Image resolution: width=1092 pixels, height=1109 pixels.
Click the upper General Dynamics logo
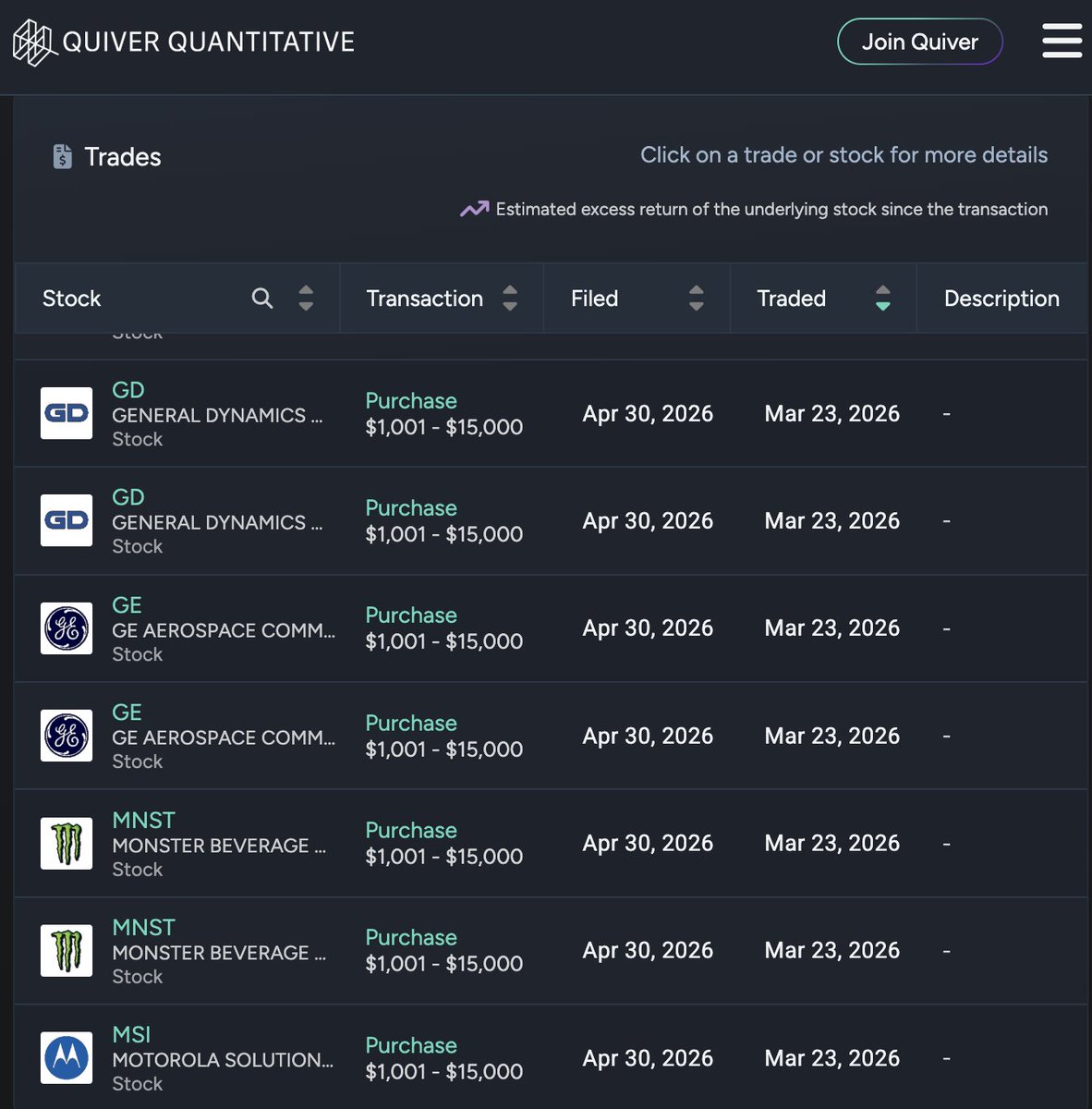point(67,413)
